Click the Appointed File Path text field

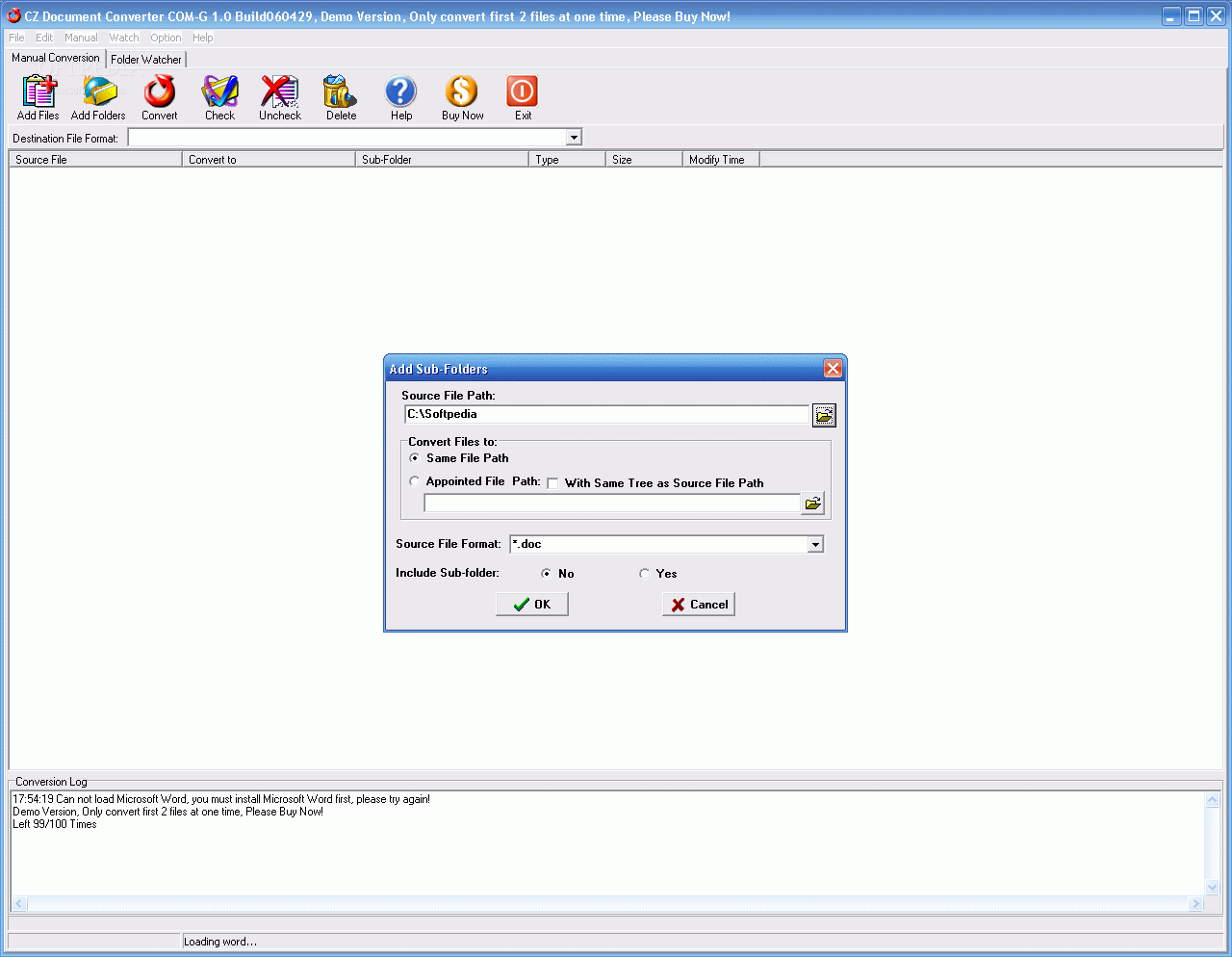pyautogui.click(x=612, y=504)
